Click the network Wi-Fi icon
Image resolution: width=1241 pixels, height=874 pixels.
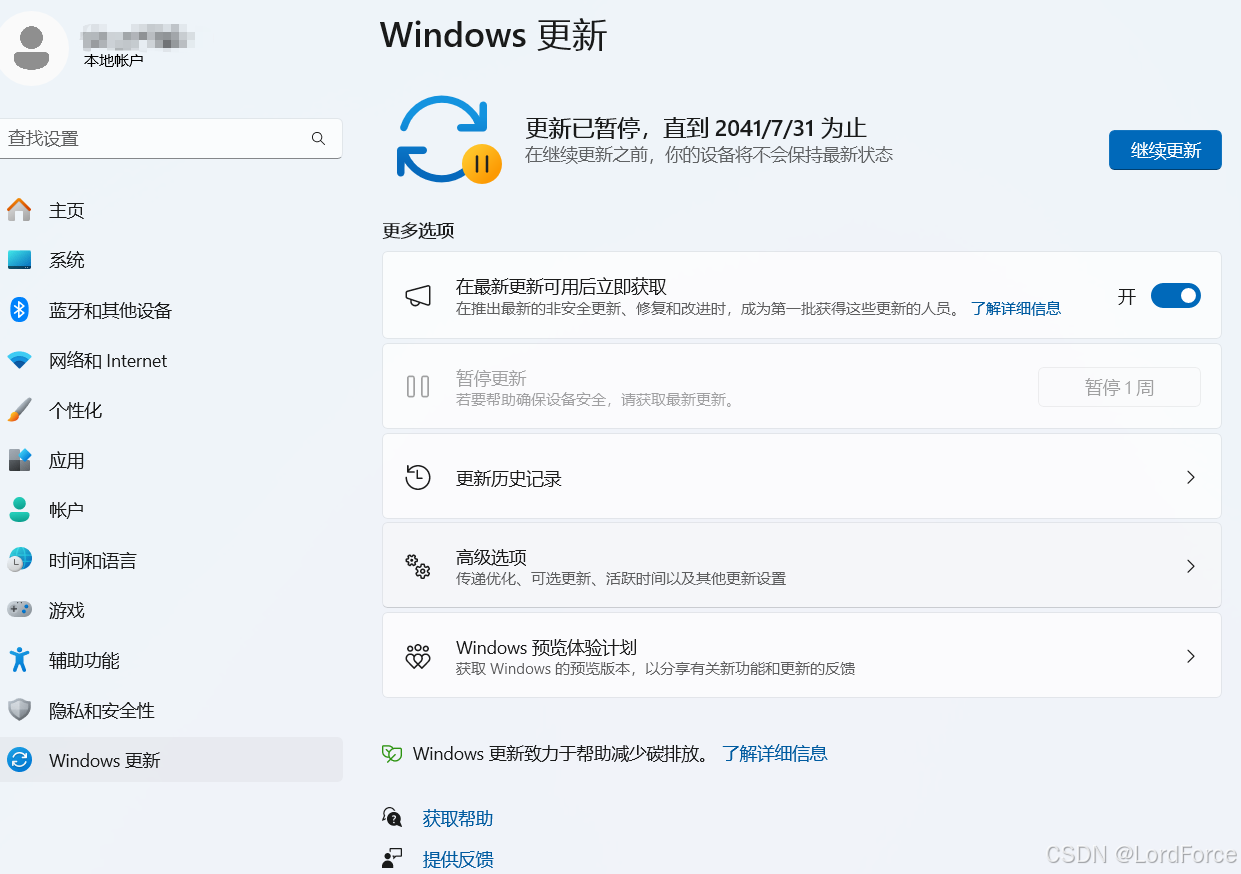click(x=19, y=360)
